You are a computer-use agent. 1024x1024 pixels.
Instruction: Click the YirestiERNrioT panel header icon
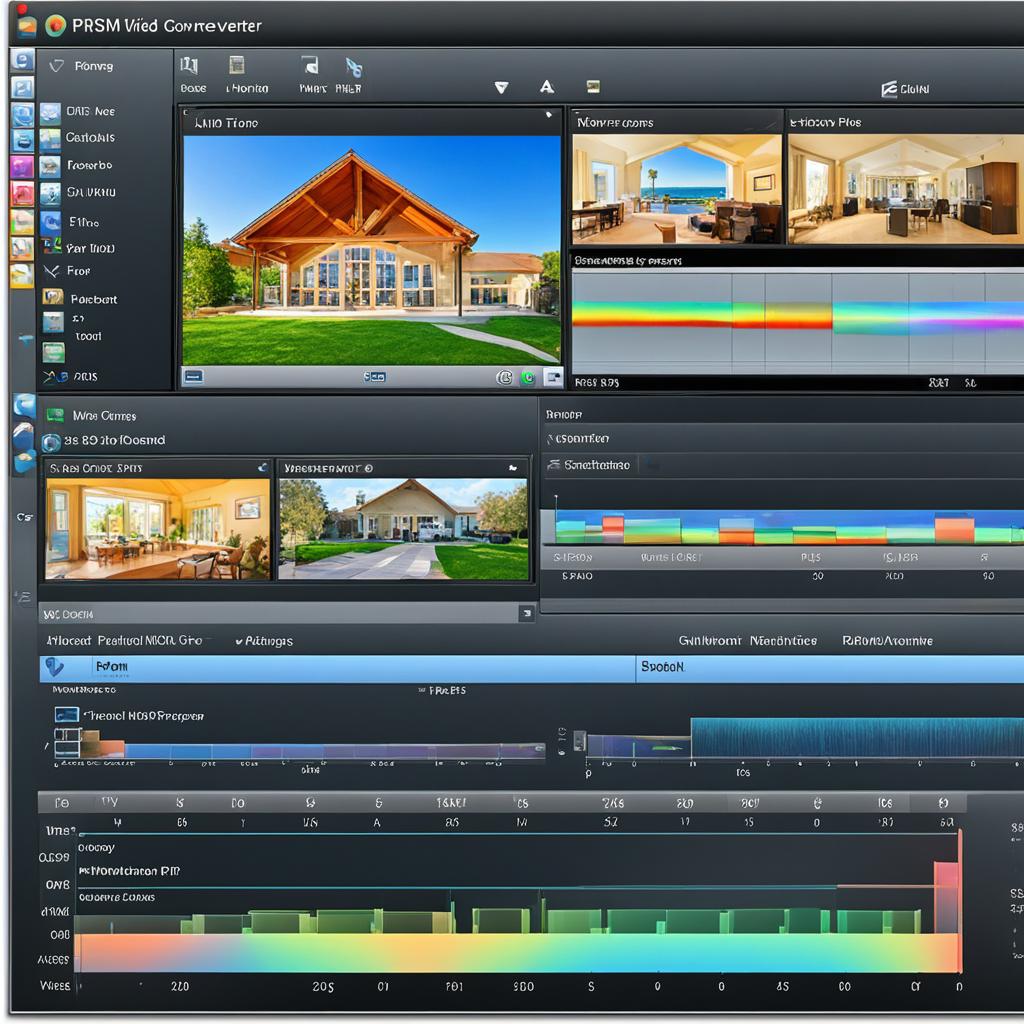[x=513, y=468]
